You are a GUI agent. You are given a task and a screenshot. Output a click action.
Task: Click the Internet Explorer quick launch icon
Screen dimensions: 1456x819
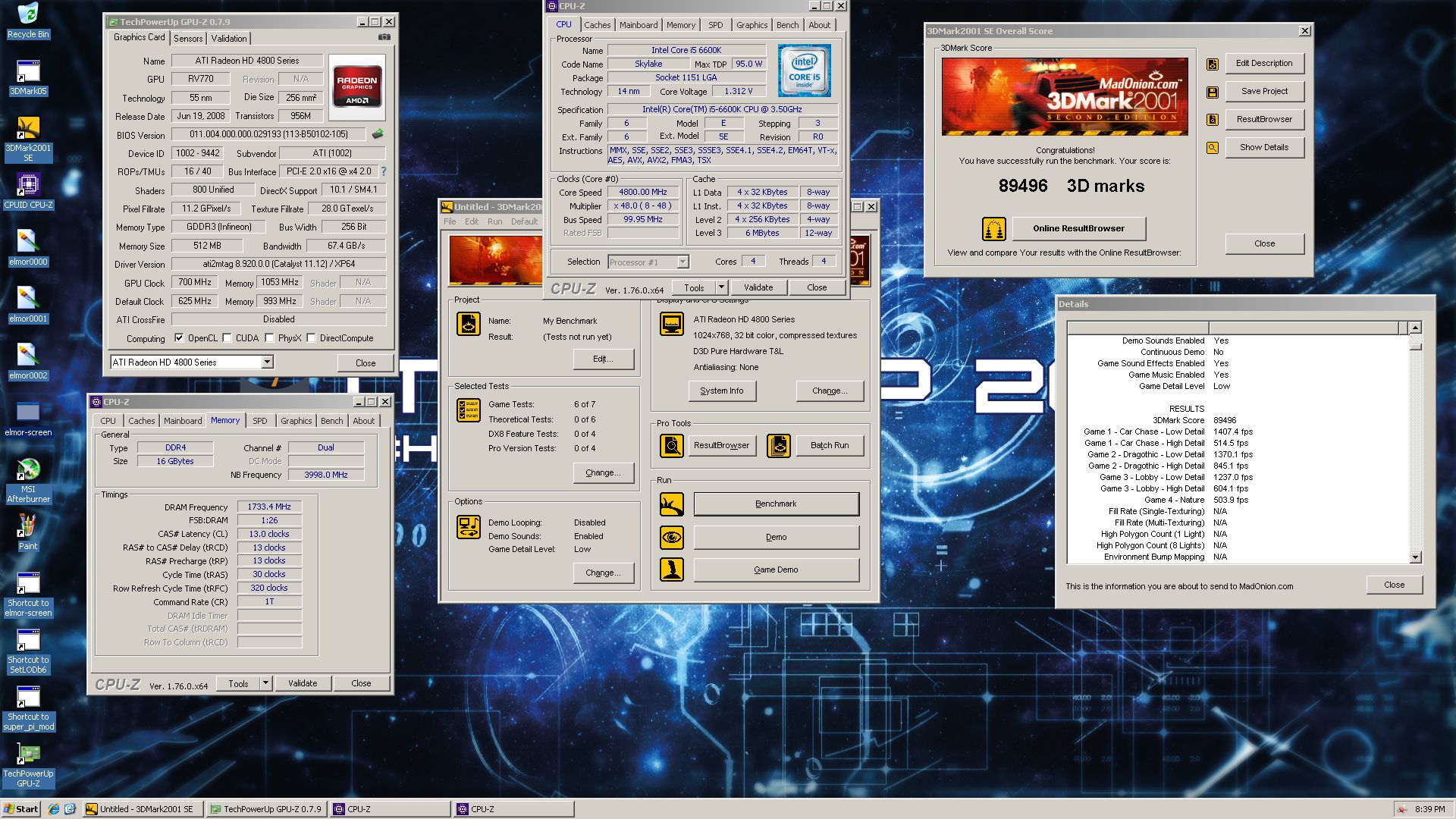point(54,809)
